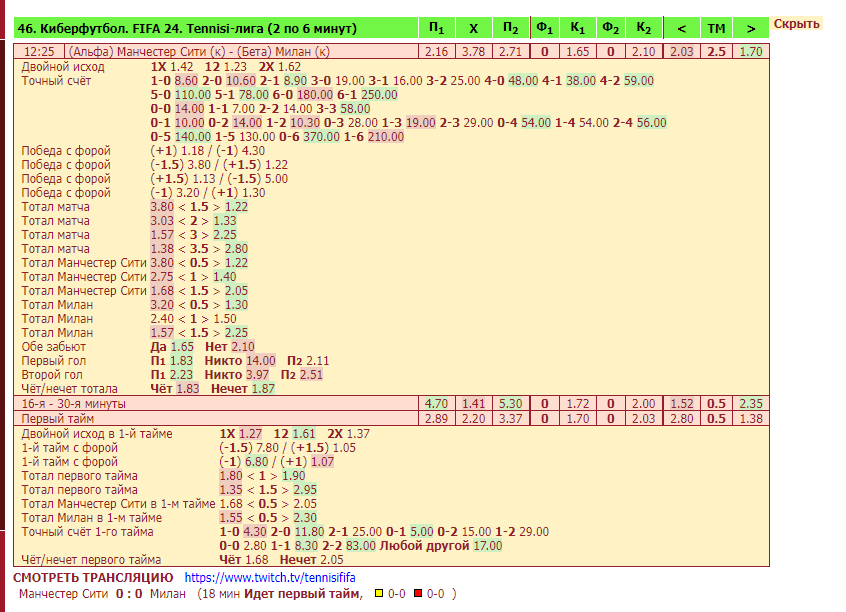Choose match total over 2 at 1.33
Image resolution: width=846 pixels, height=612 pixels.
[x=224, y=221]
